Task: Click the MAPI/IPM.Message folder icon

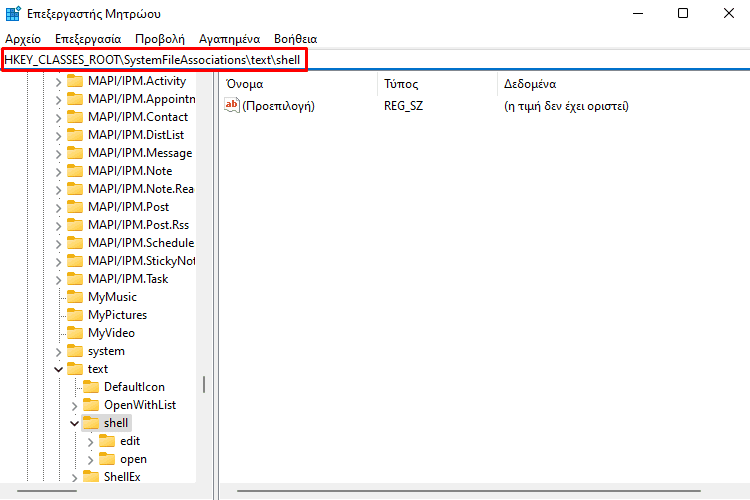Action: 75,153
